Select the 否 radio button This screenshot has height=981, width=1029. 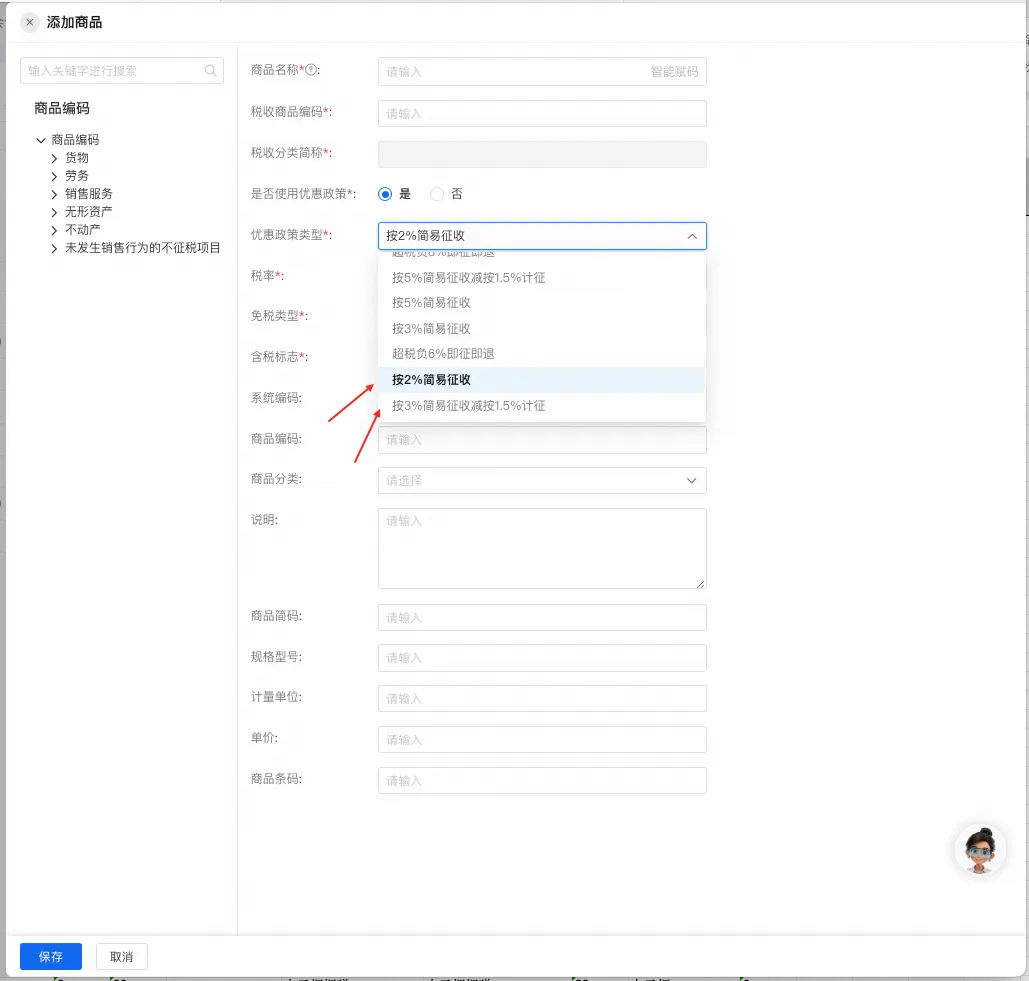tap(437, 194)
